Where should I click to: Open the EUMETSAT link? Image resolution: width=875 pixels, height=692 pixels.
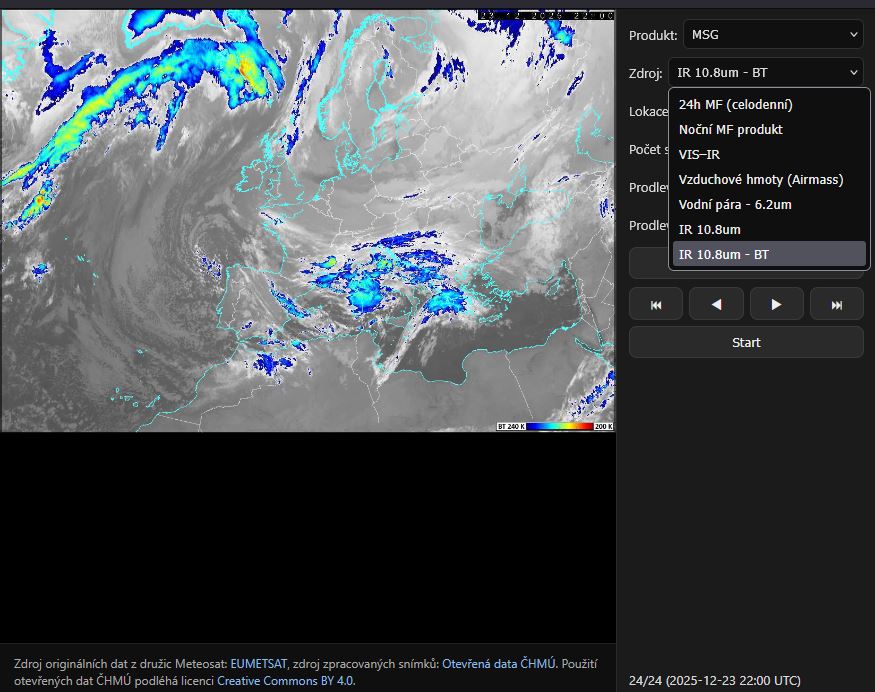tap(258, 664)
